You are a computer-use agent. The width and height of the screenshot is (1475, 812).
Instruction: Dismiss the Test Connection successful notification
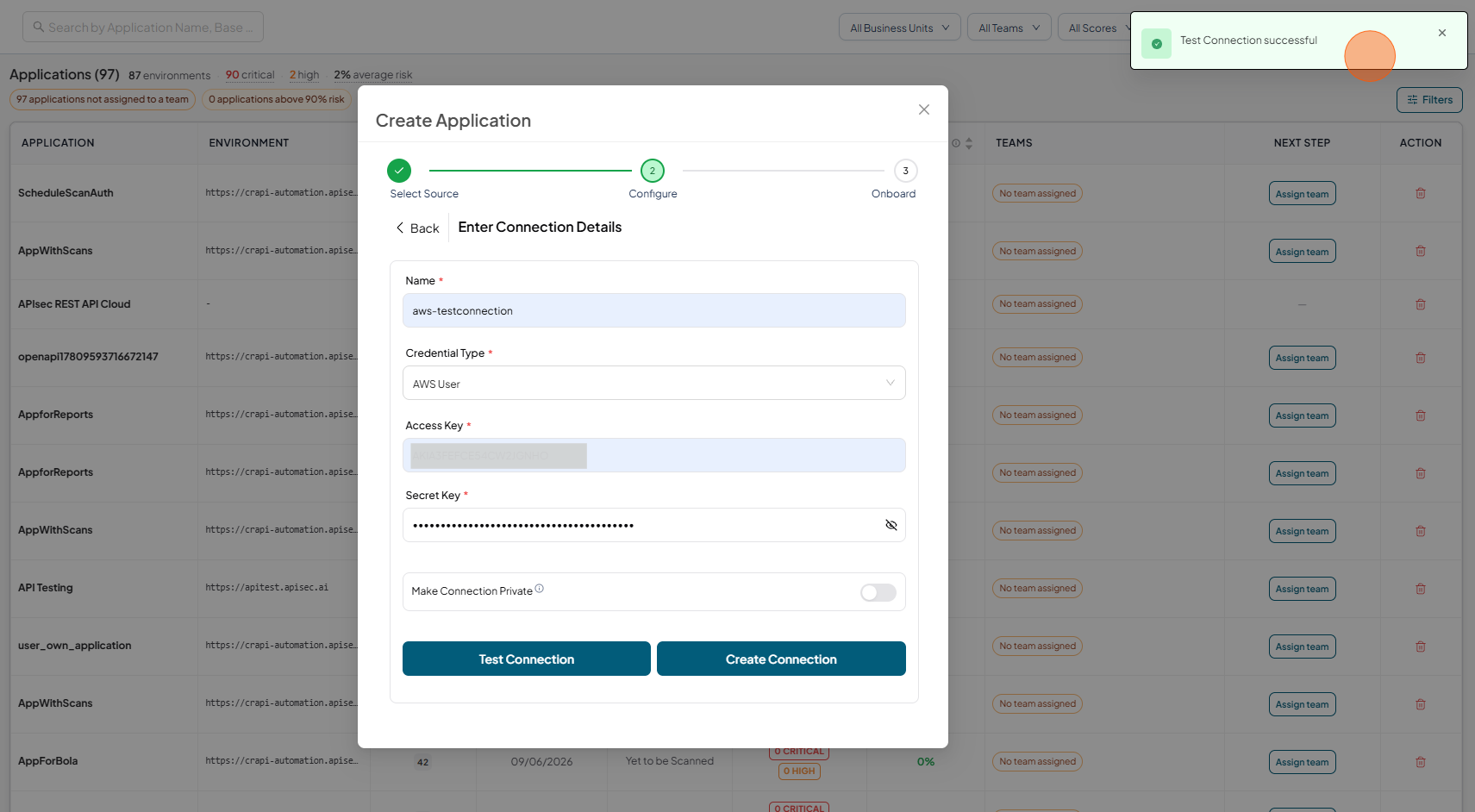point(1441,33)
